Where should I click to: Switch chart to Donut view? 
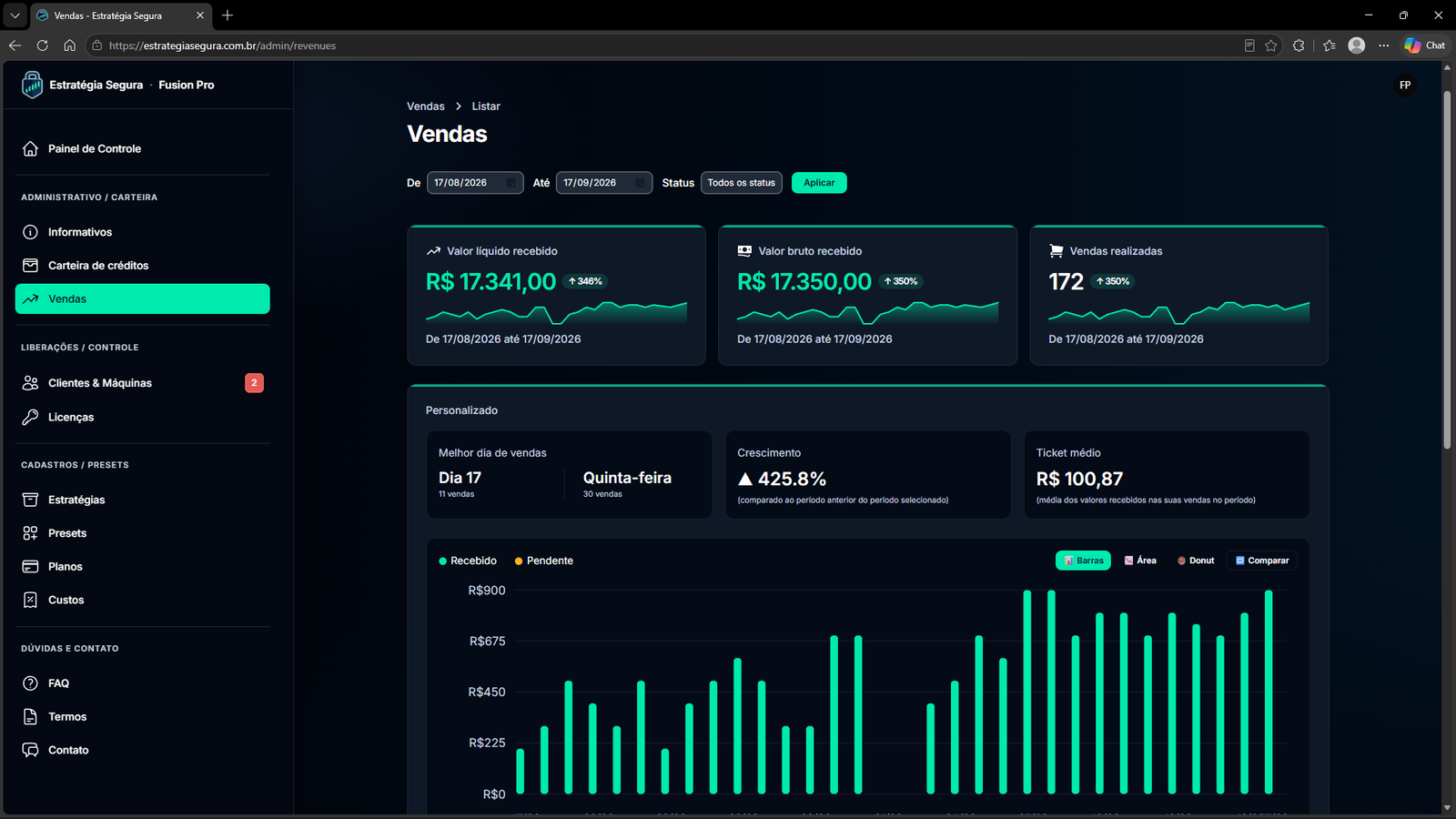[x=1196, y=561]
